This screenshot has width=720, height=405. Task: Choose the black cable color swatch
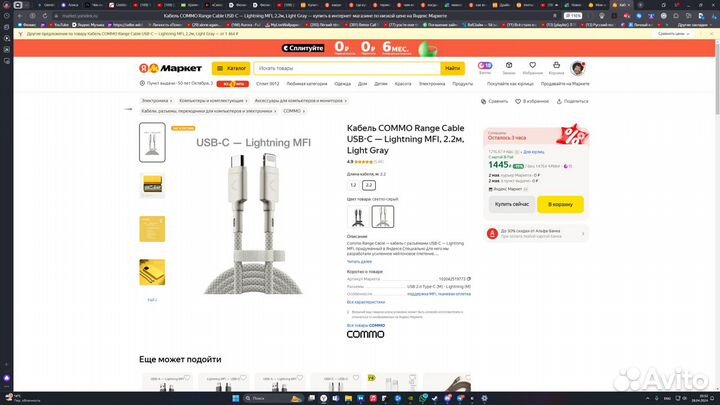[x=358, y=216]
